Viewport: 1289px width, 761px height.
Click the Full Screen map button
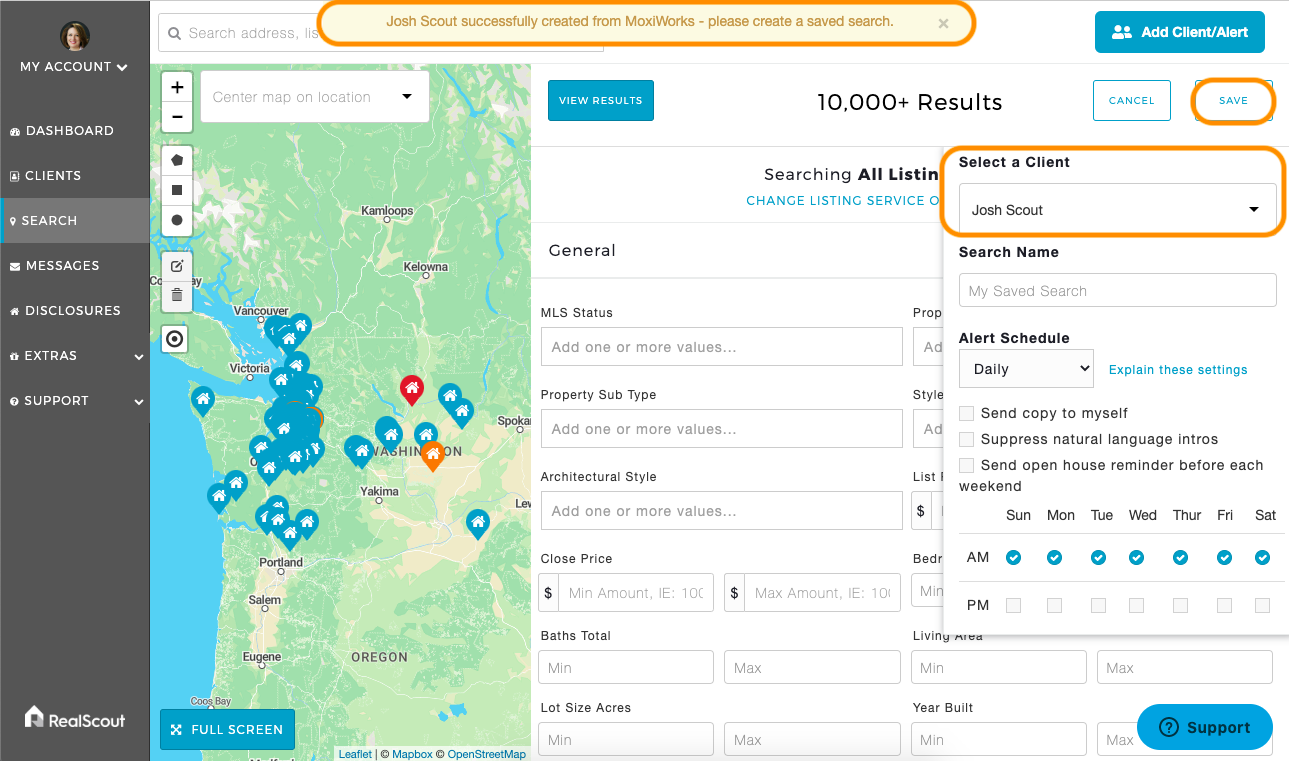227,729
